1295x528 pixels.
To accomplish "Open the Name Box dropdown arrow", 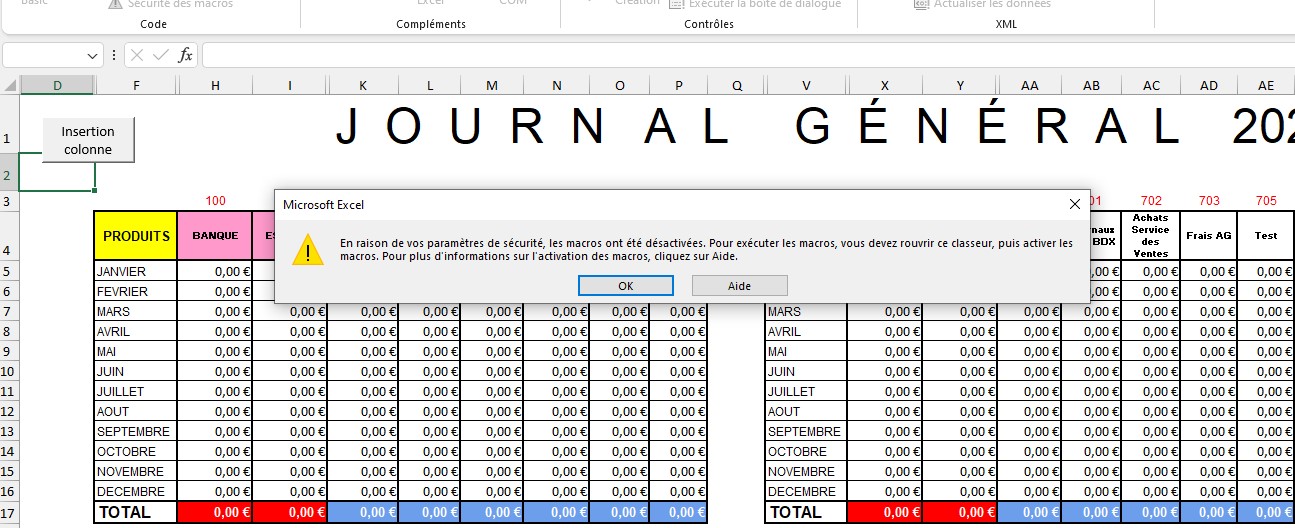I will (93, 56).
